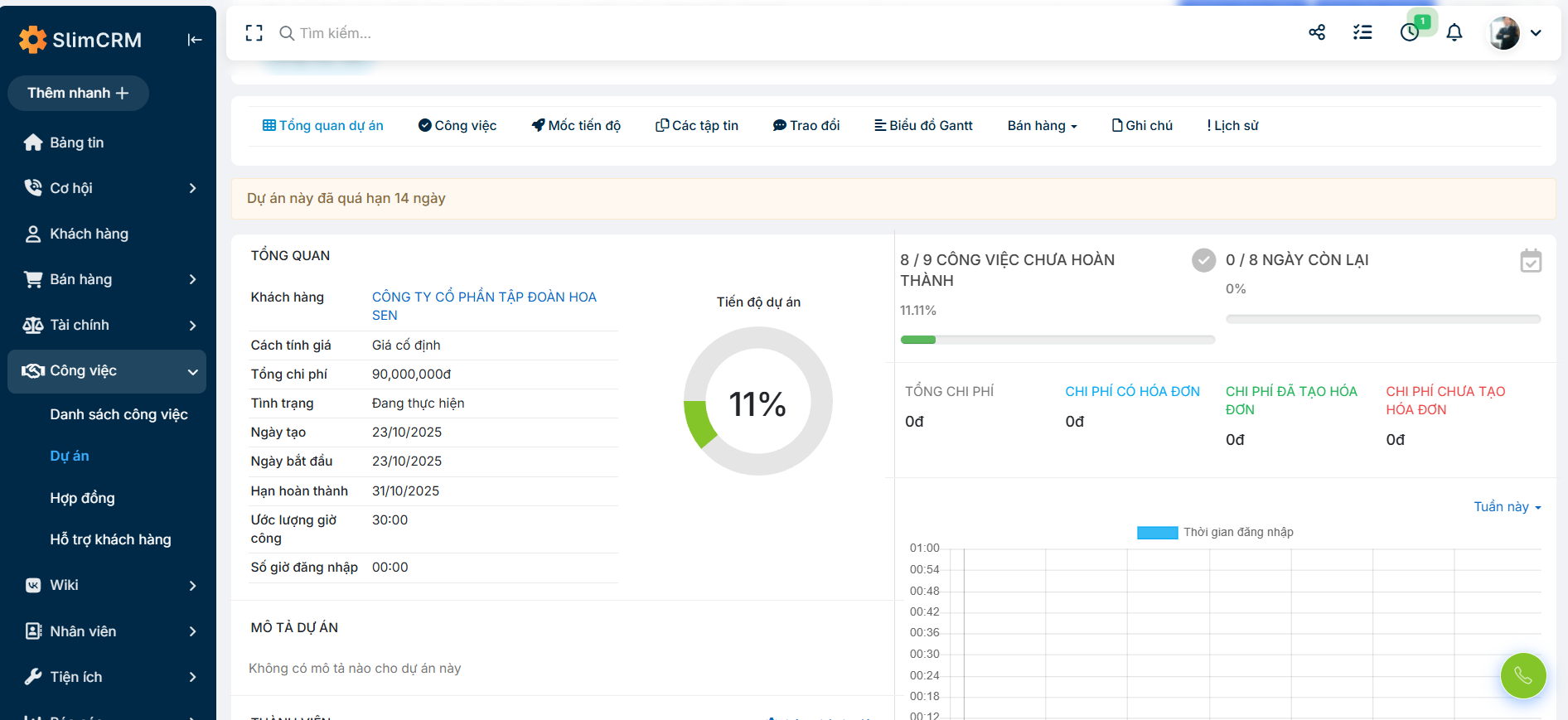Click the Thêm nhanh button
Image resolution: width=1568 pixels, height=720 pixels.
click(78, 93)
